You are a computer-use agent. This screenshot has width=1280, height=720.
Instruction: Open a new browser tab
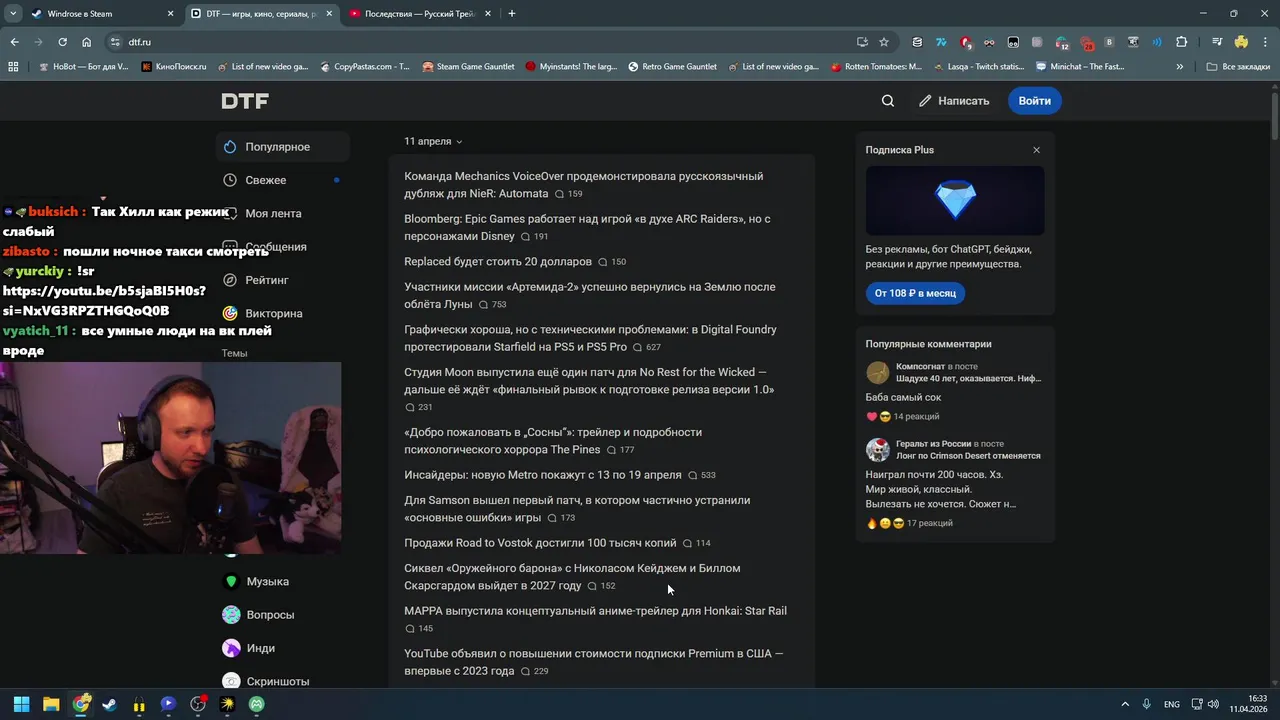pyautogui.click(x=512, y=14)
